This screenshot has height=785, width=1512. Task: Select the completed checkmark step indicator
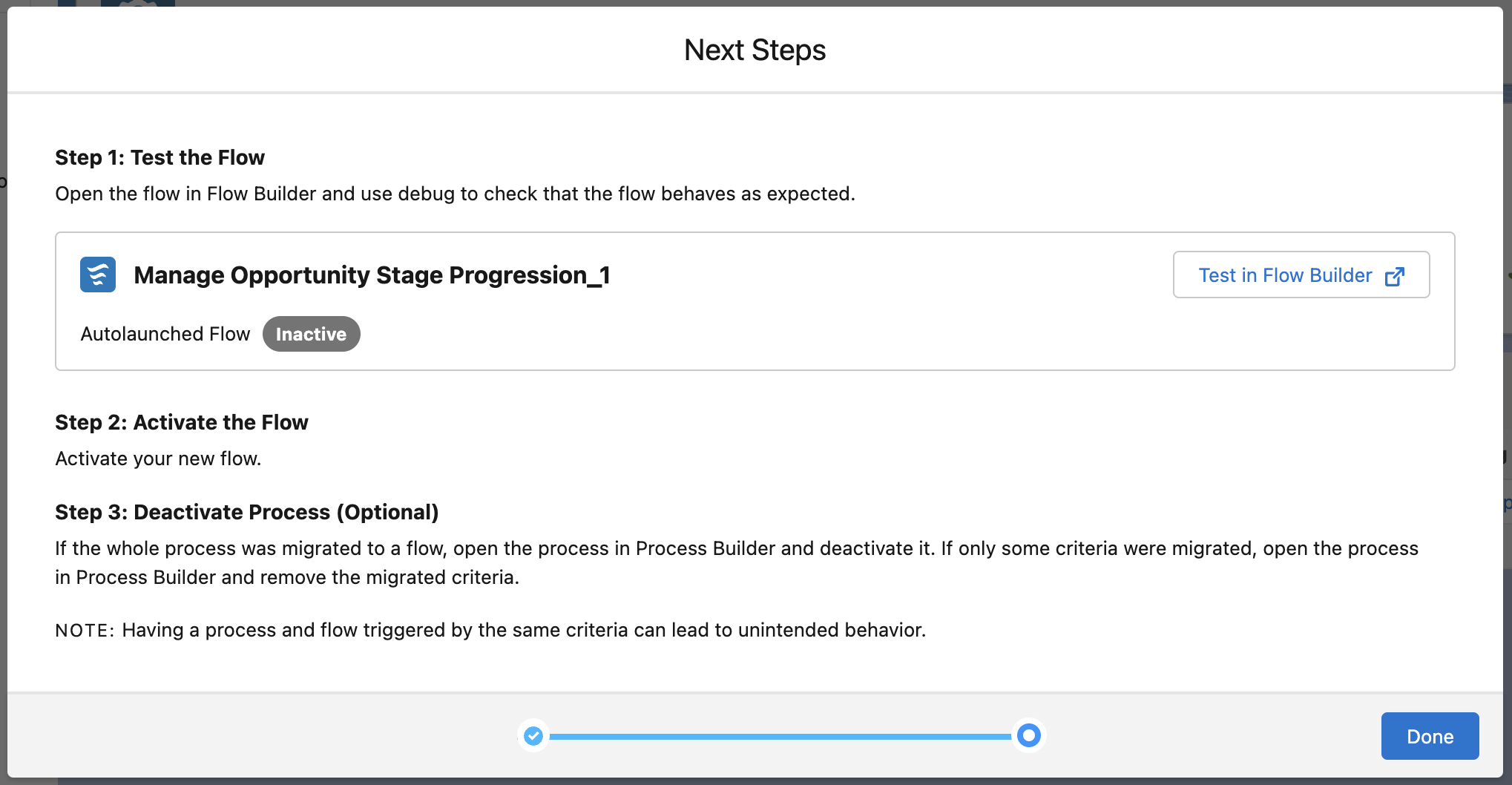coord(533,735)
